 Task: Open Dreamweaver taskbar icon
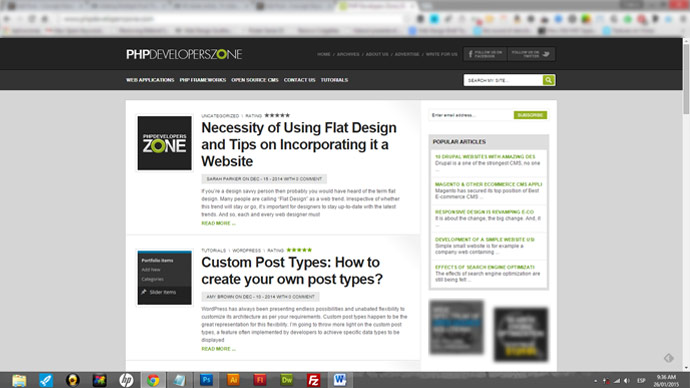click(x=287, y=380)
